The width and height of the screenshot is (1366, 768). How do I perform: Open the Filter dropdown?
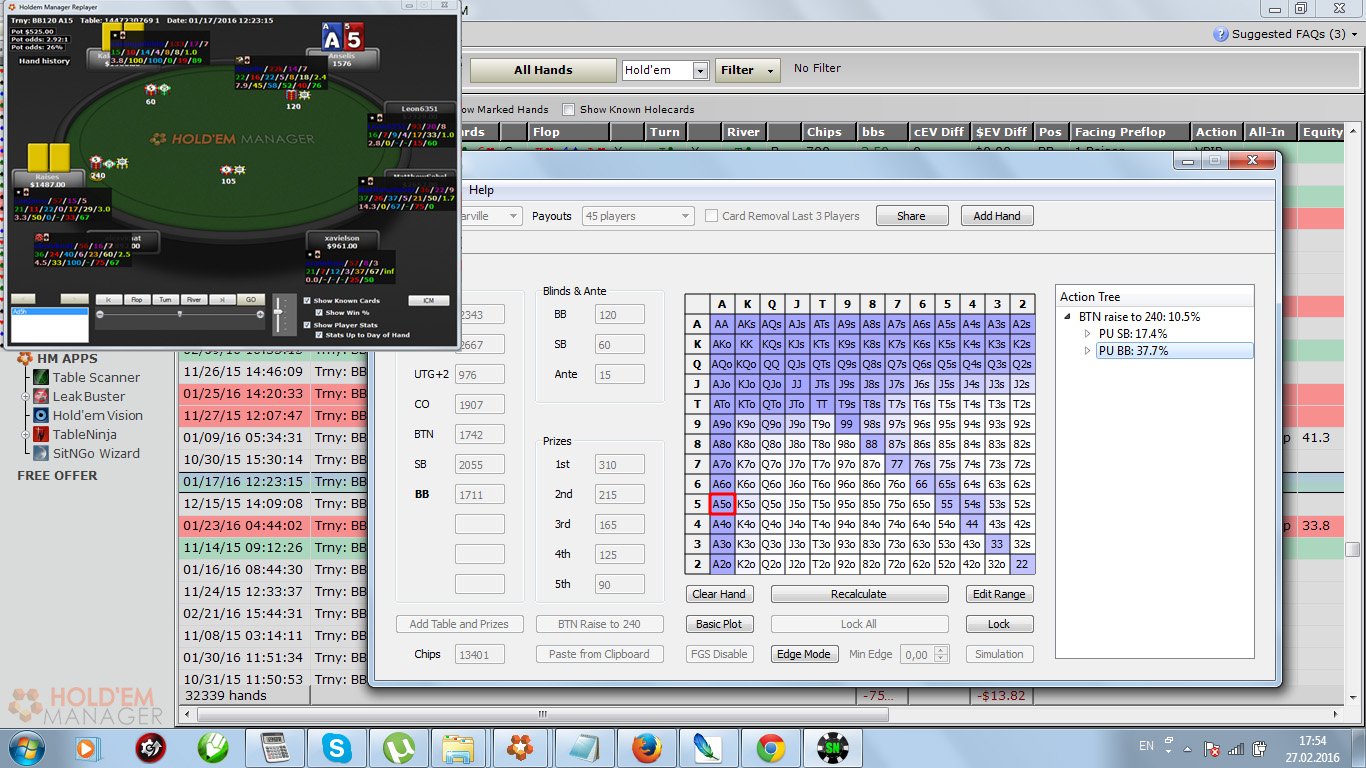747,70
